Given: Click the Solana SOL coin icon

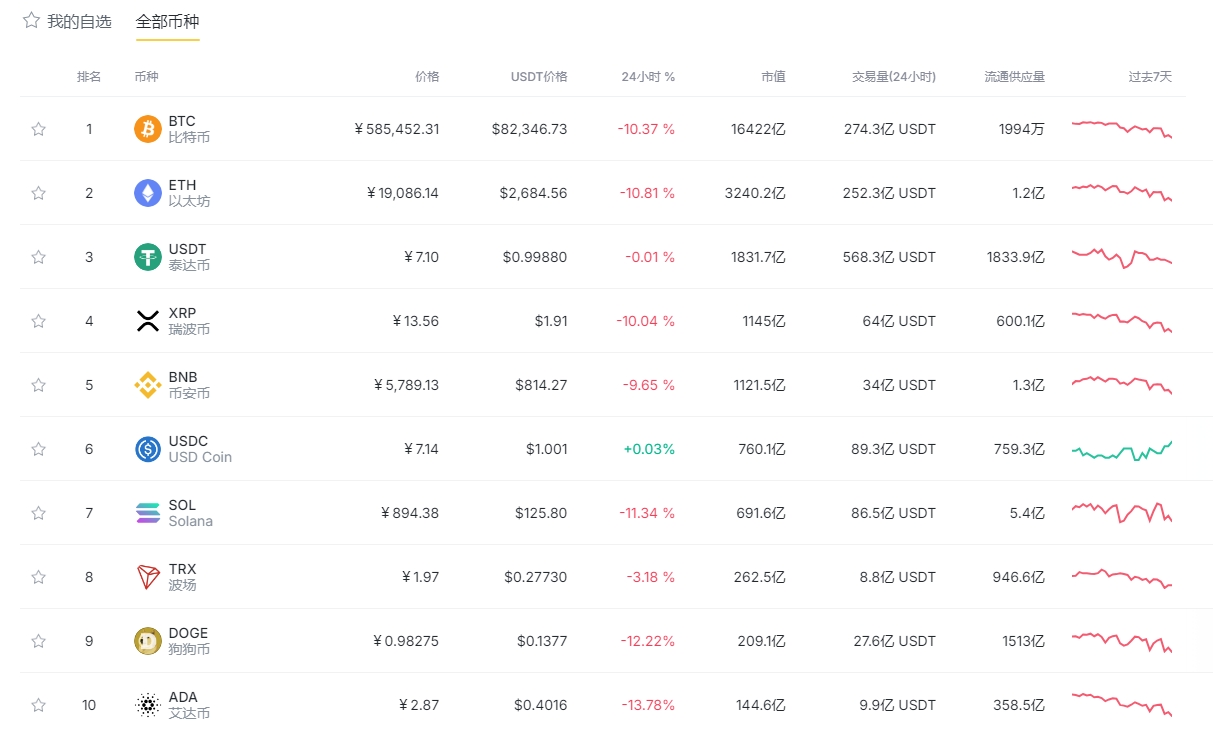Looking at the screenshot, I should [148, 513].
